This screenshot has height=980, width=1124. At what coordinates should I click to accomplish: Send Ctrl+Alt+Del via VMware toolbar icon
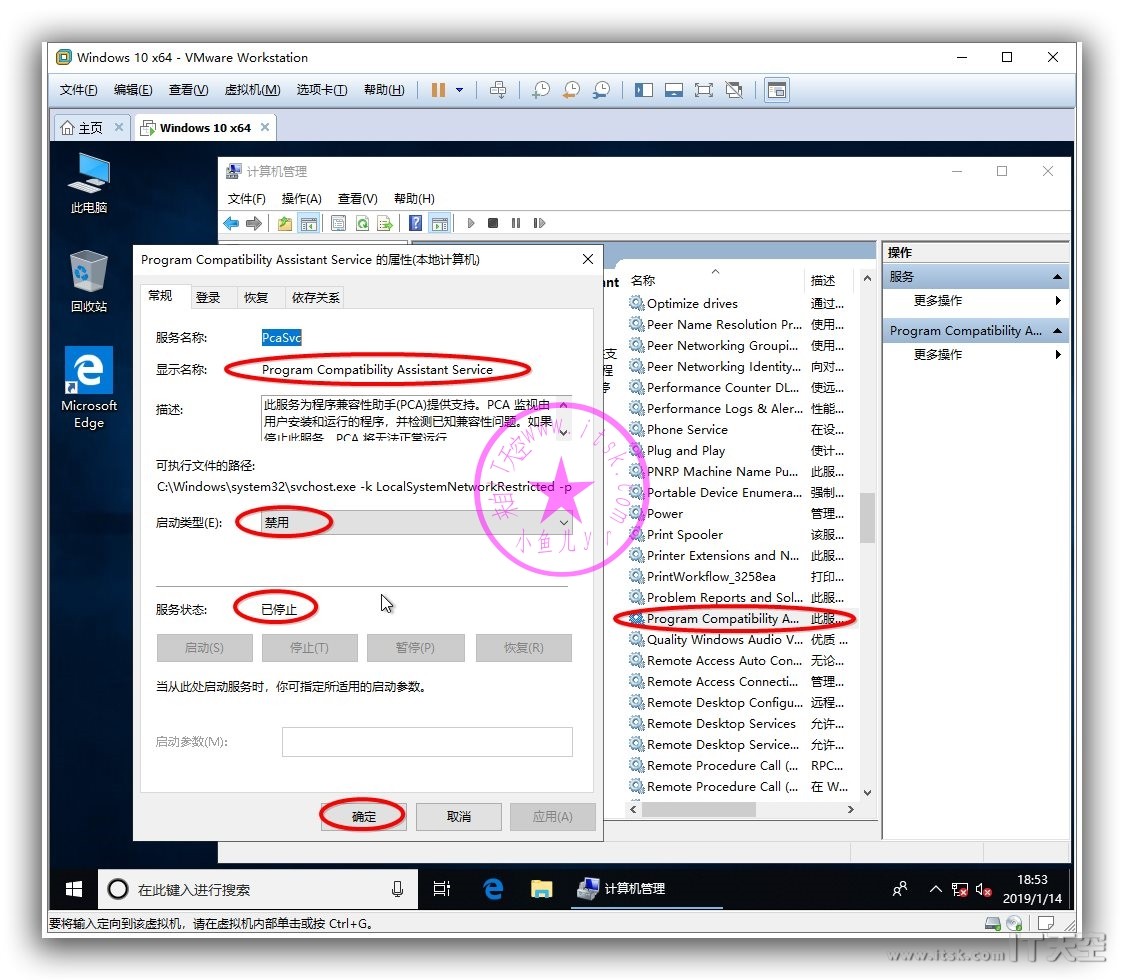[497, 90]
